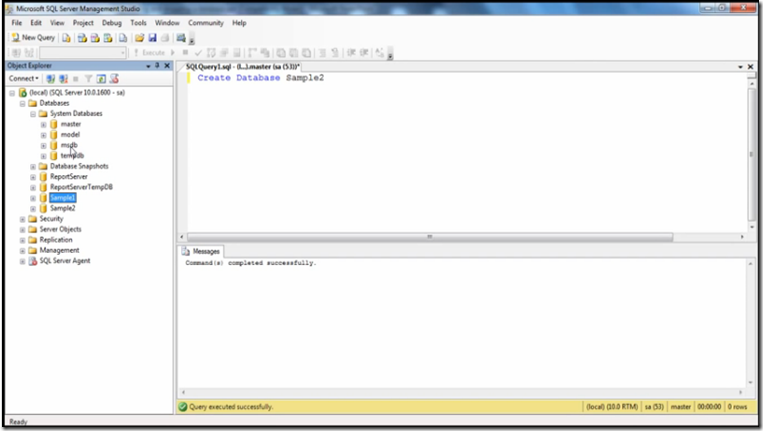Click the Connect icon in the query toolbar

tap(16, 53)
